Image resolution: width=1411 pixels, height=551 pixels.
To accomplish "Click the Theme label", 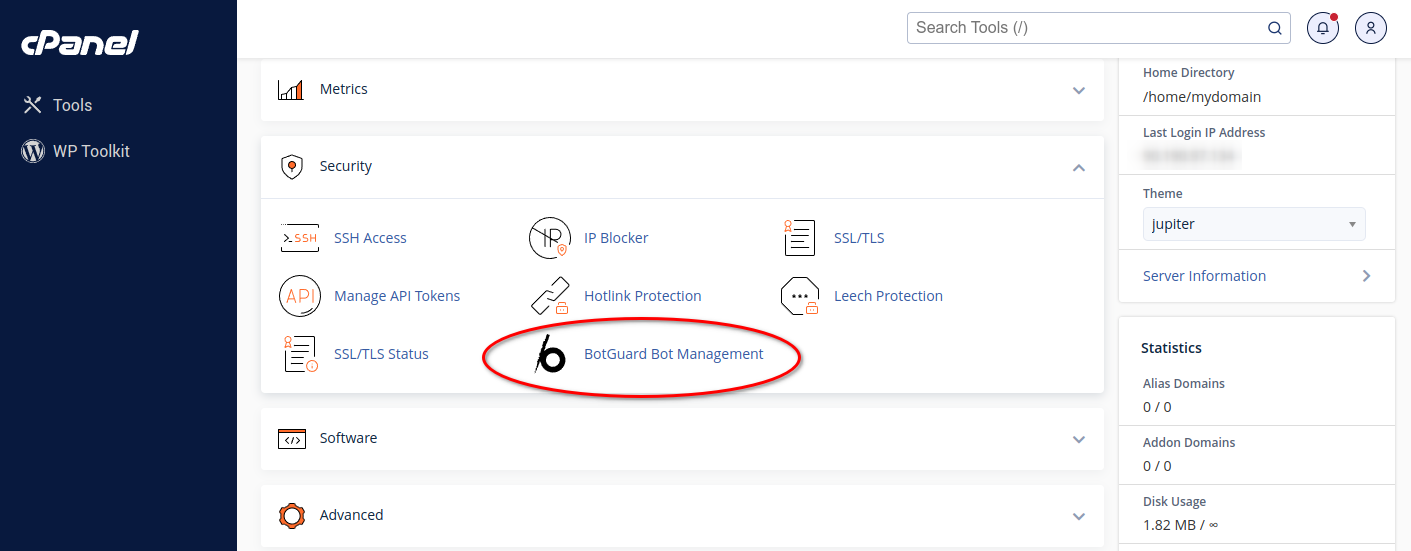I will (x=1163, y=193).
